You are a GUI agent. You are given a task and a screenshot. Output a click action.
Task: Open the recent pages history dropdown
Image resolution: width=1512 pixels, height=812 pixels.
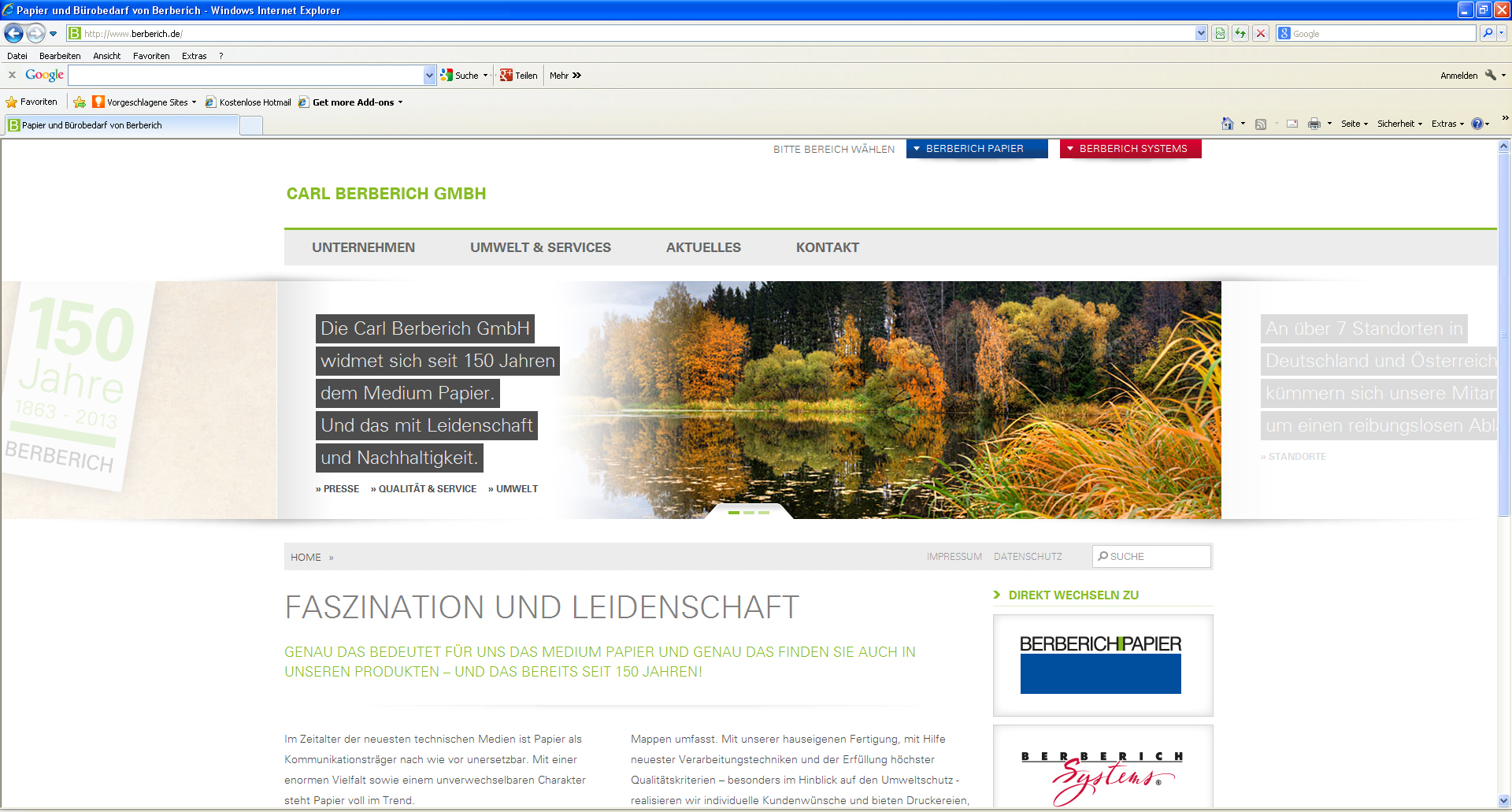(x=54, y=34)
